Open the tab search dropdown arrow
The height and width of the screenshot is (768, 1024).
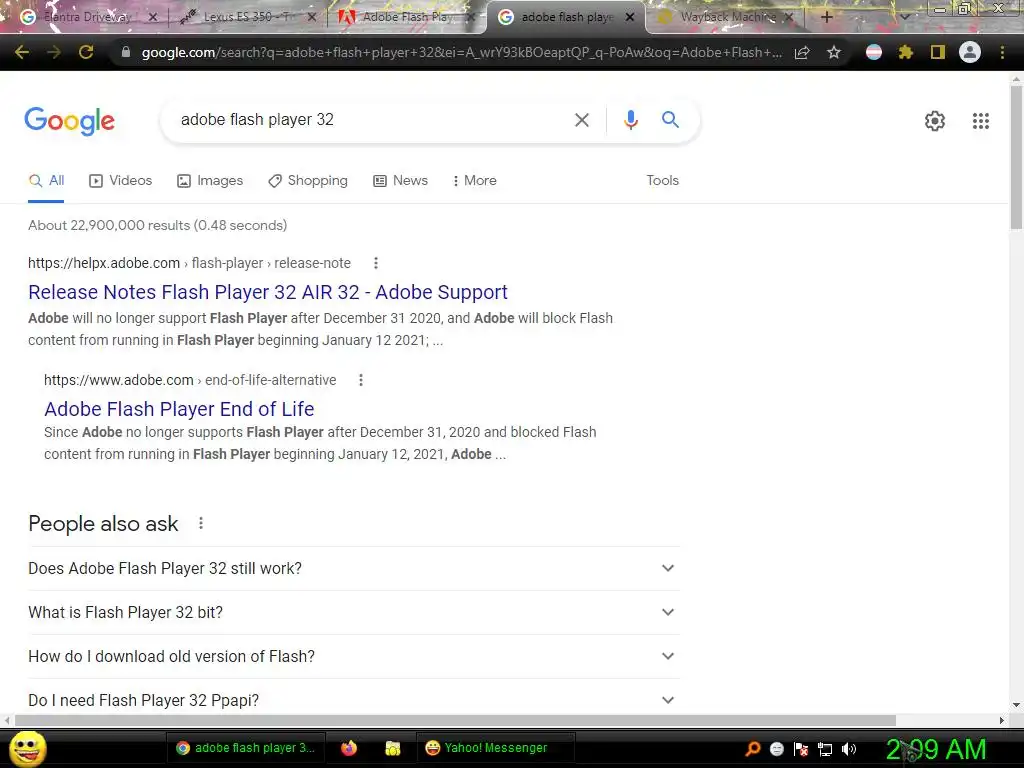tap(904, 17)
